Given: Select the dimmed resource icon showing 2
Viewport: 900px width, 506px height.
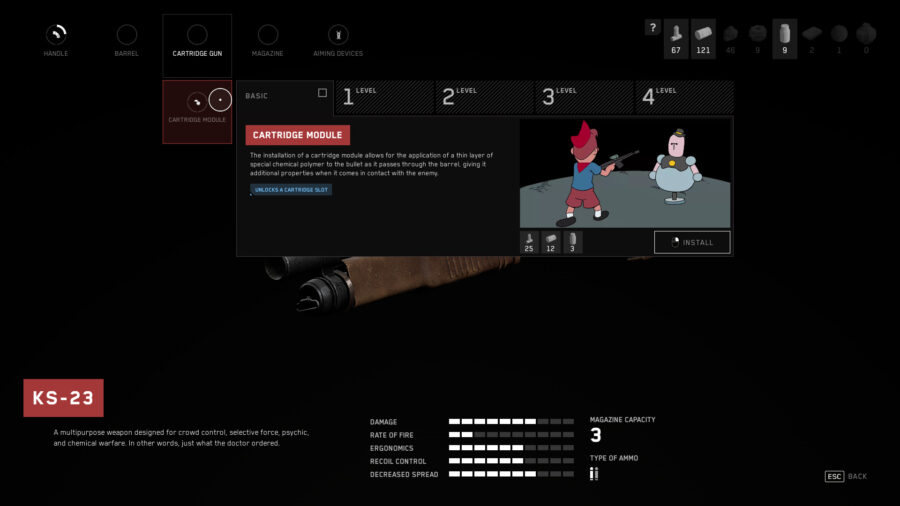Looking at the screenshot, I should coord(812,39).
